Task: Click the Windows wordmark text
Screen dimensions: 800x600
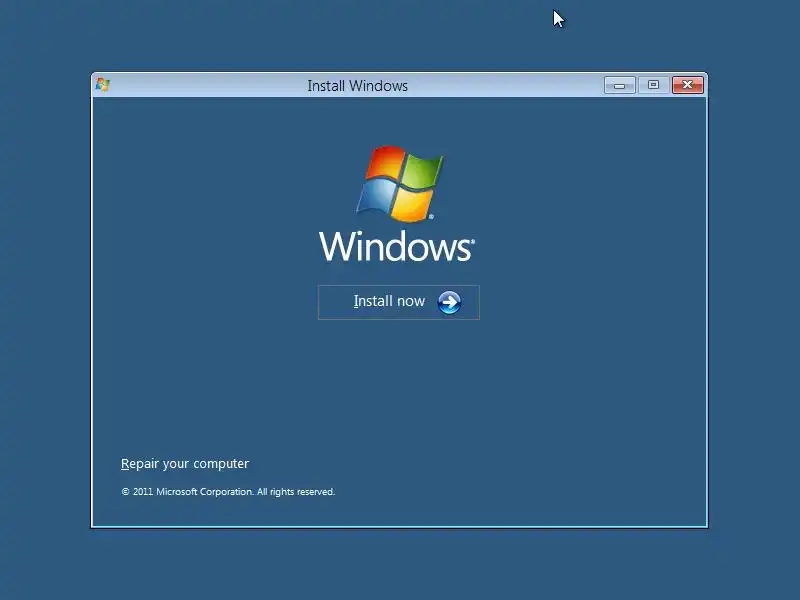Action: coord(396,246)
